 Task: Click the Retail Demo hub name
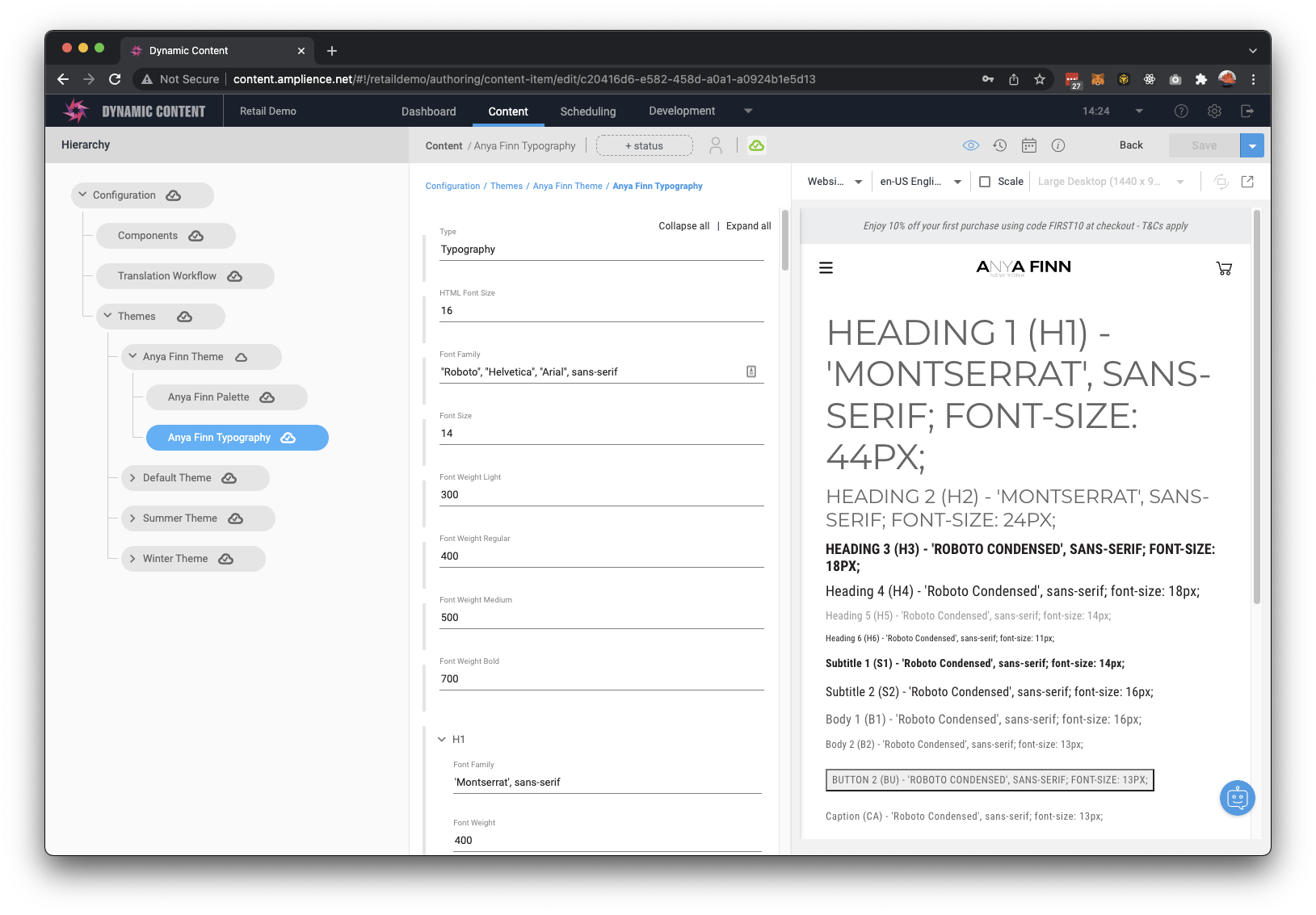[x=268, y=111]
